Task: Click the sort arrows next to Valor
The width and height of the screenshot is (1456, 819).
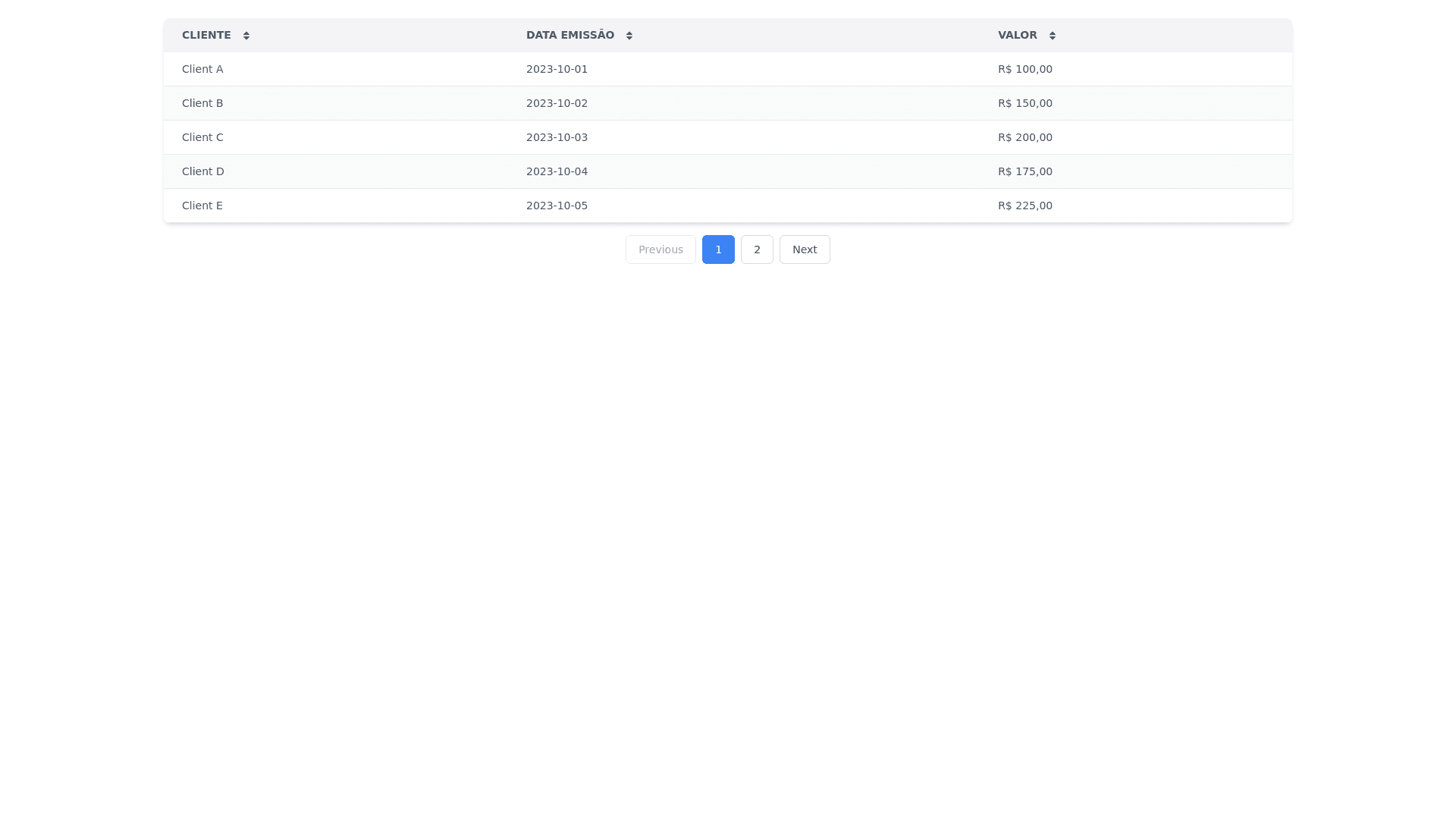Action: [x=1052, y=36]
